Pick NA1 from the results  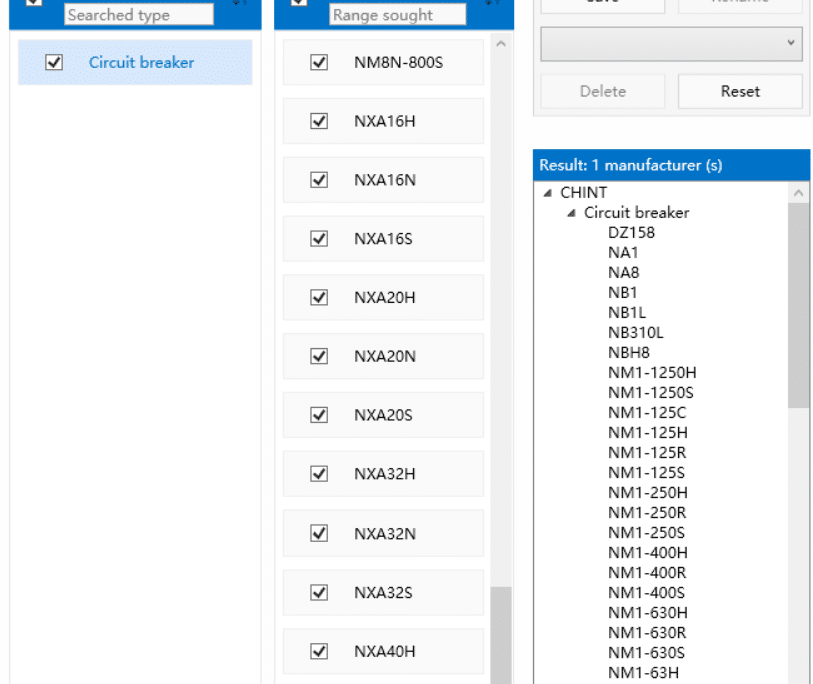pos(623,253)
